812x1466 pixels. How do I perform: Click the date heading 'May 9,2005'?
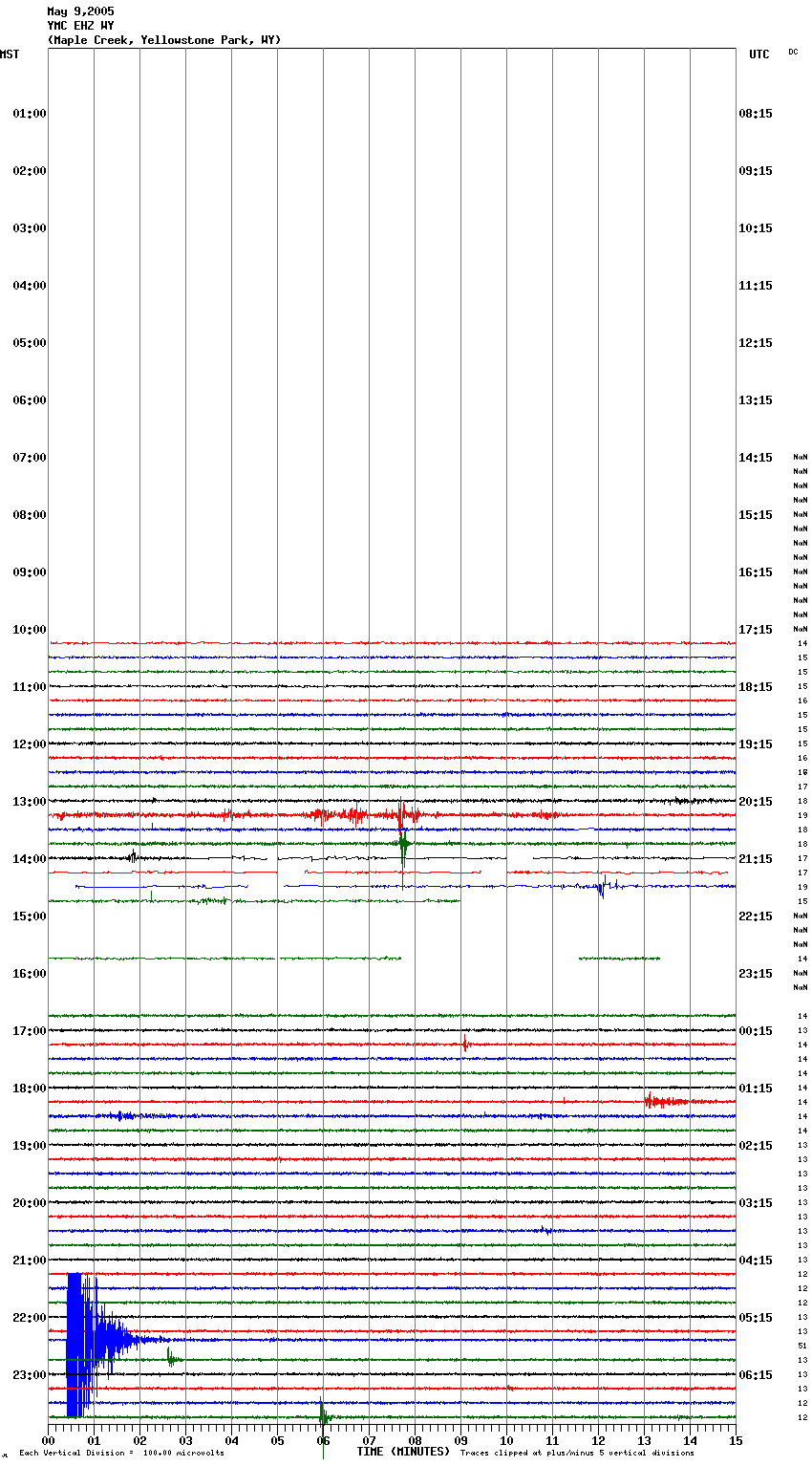80,11
